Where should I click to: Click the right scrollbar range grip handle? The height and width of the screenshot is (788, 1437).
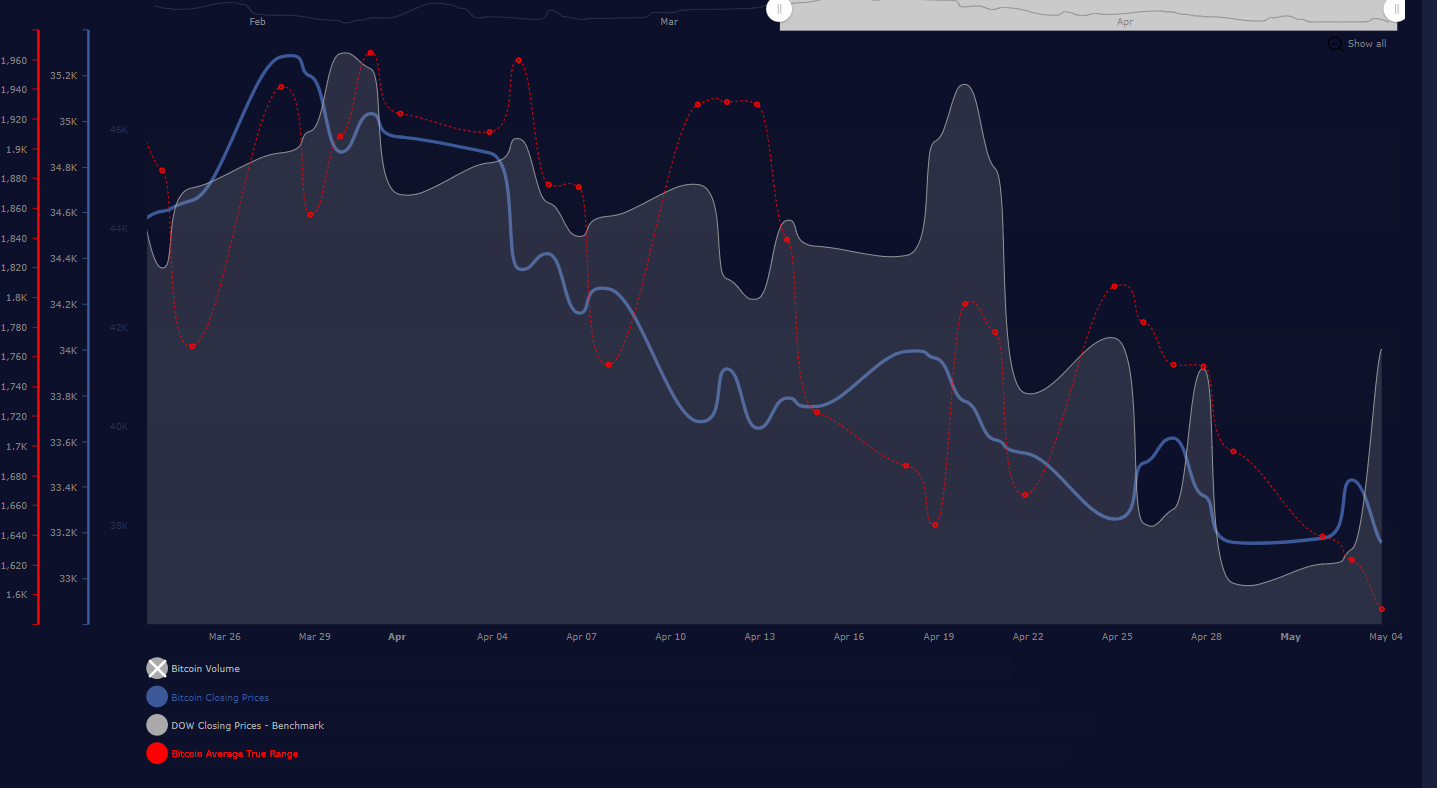tap(1396, 9)
